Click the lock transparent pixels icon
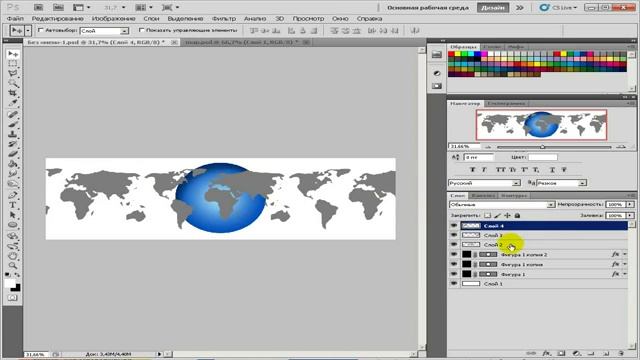The width and height of the screenshot is (640, 360). 487,215
